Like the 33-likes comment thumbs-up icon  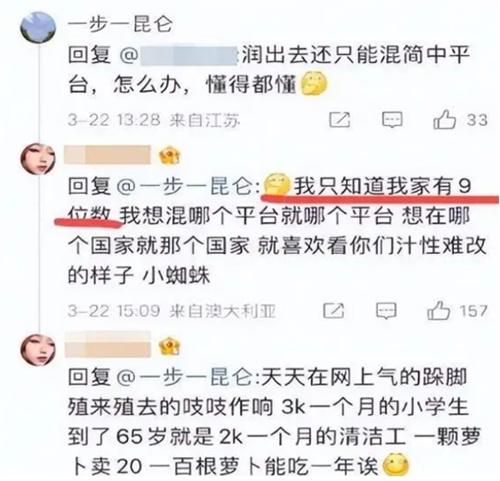coord(445,119)
